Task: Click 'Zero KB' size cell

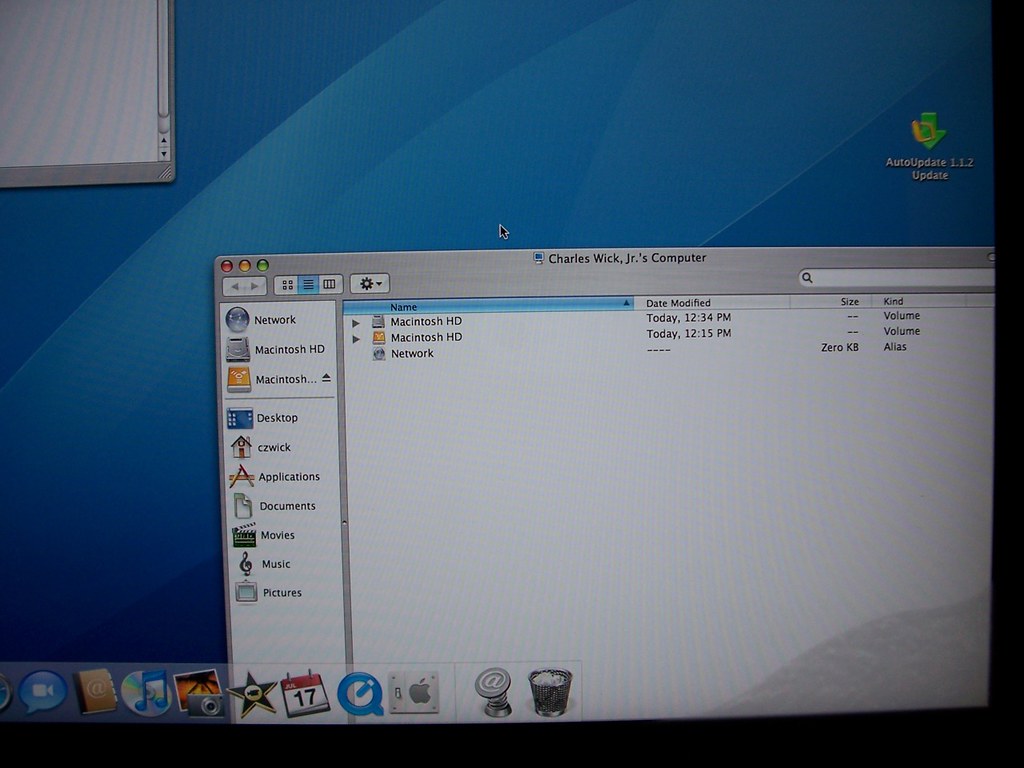Action: pyautogui.click(x=839, y=347)
